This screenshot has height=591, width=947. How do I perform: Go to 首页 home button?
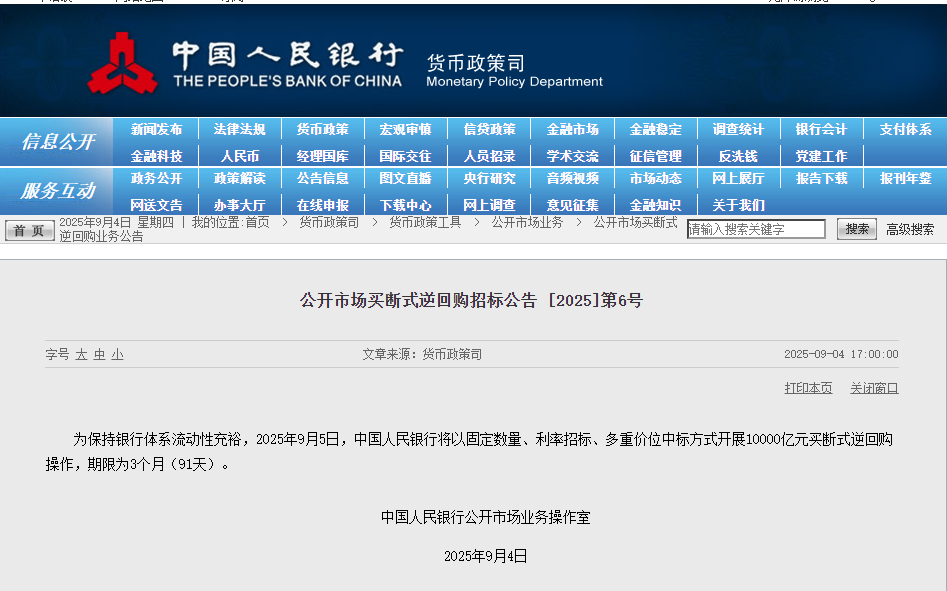30,230
